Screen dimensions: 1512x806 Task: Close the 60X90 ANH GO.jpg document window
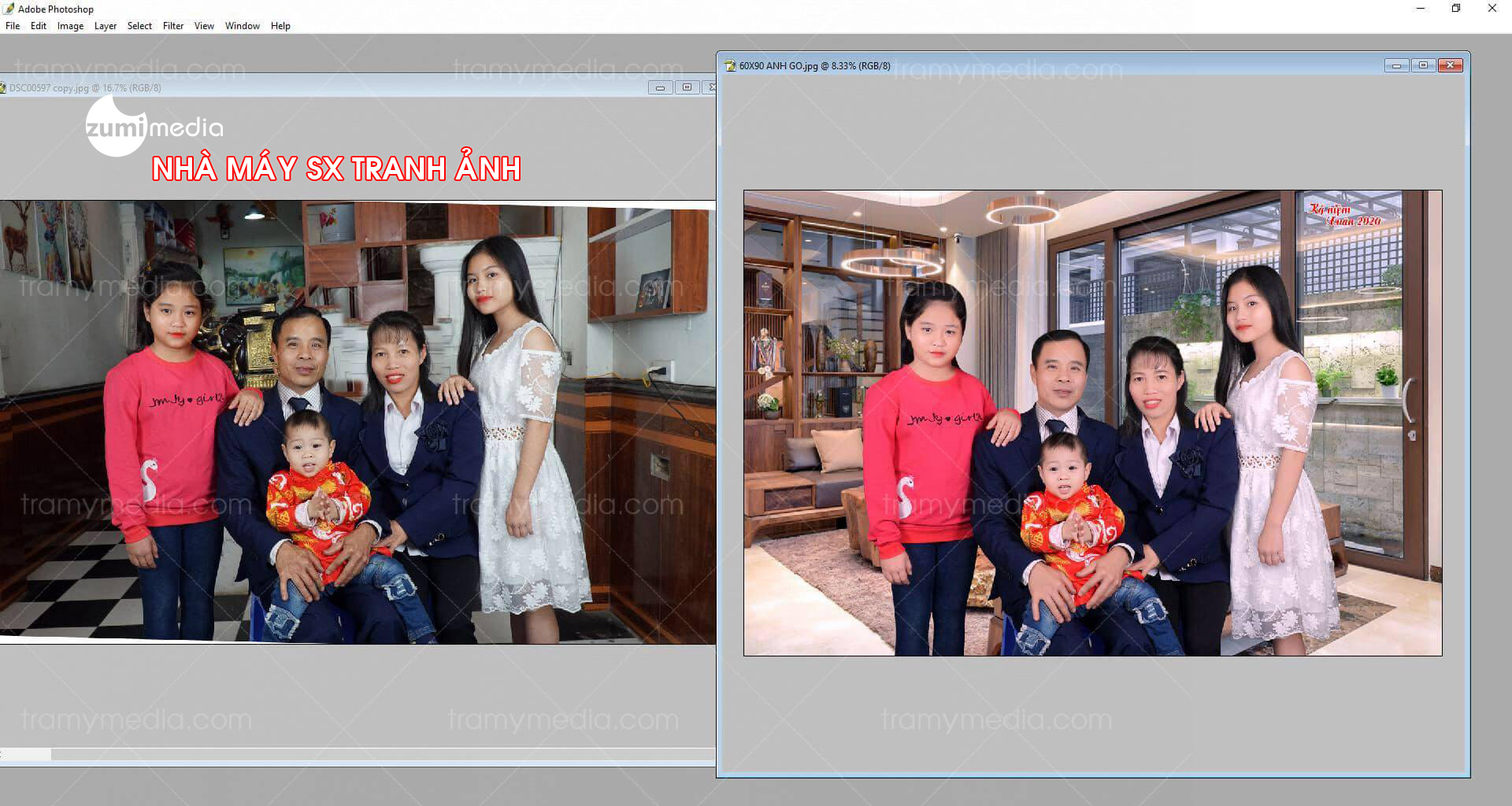(1450, 65)
